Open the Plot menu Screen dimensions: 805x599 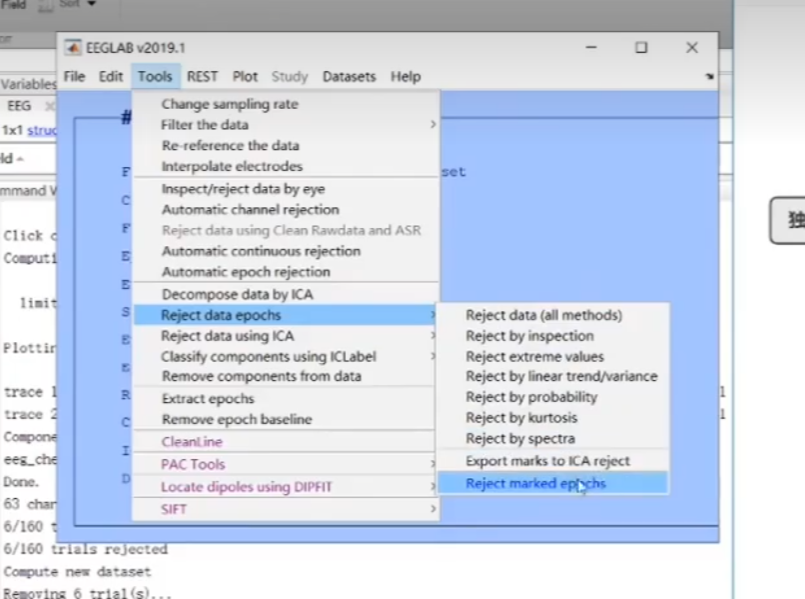point(245,76)
